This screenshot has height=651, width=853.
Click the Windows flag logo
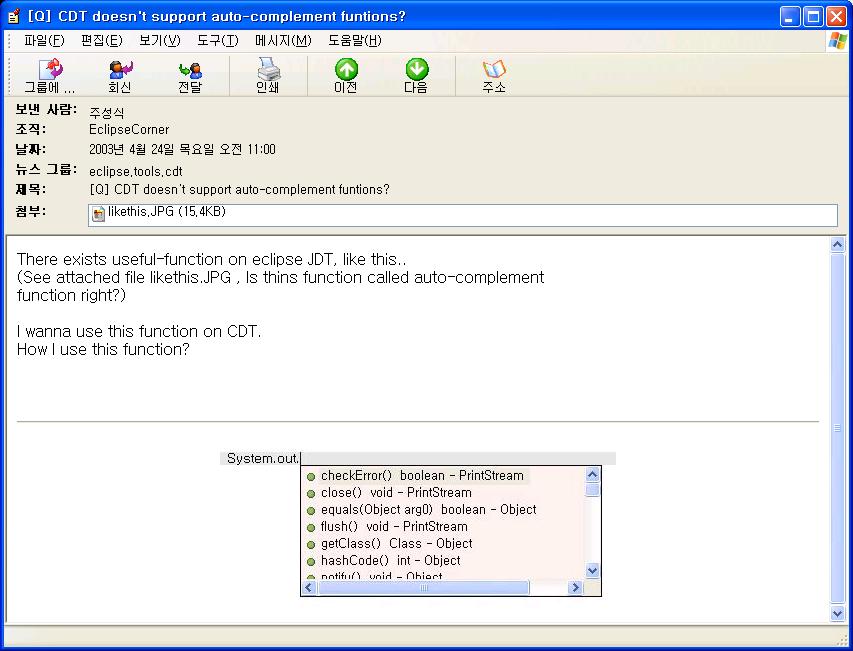click(838, 41)
